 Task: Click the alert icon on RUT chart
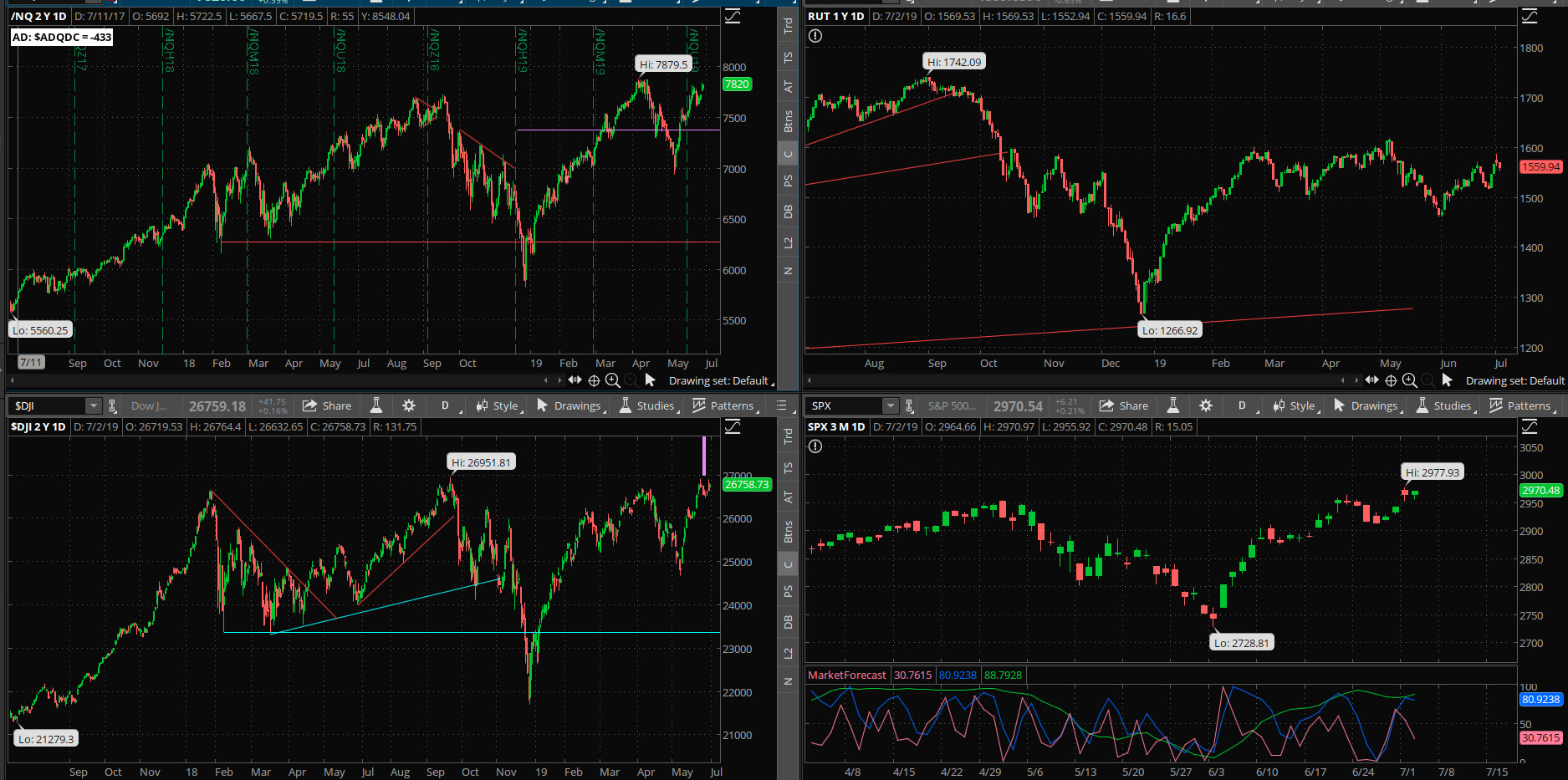point(815,36)
